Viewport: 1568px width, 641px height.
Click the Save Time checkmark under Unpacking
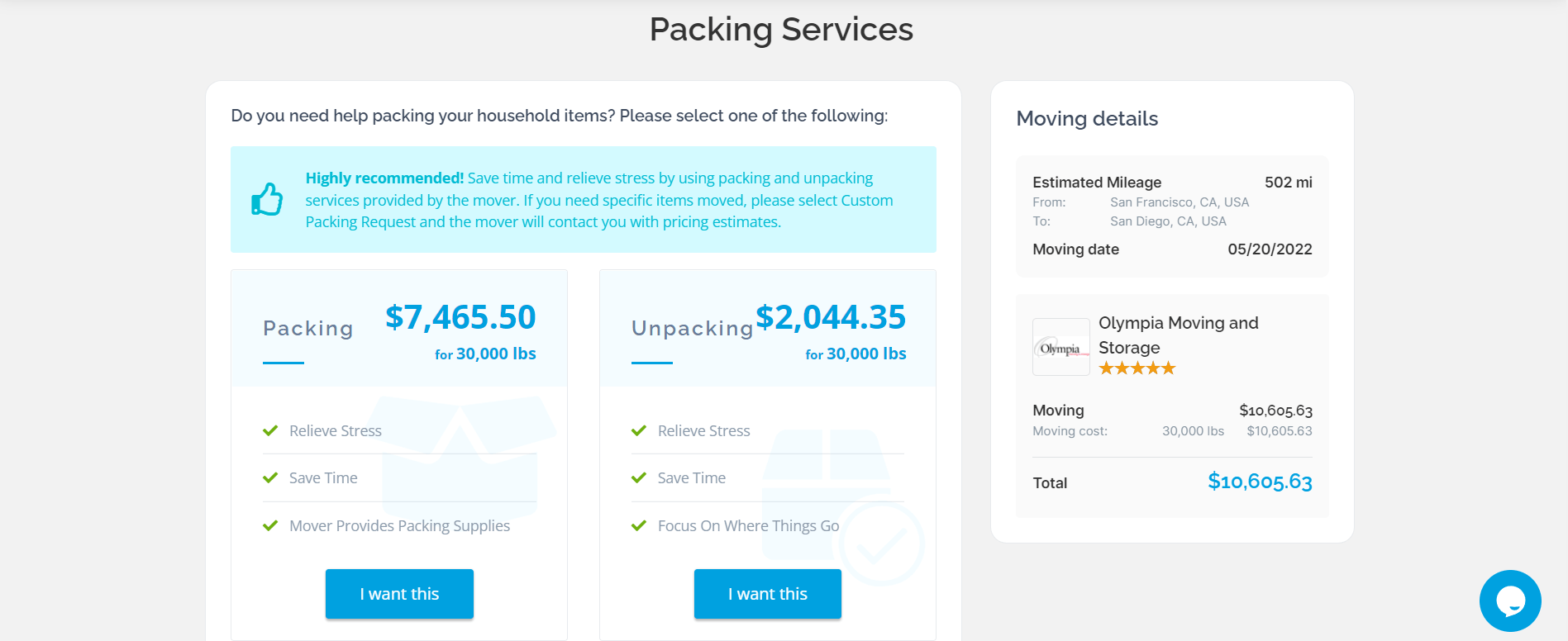click(638, 477)
